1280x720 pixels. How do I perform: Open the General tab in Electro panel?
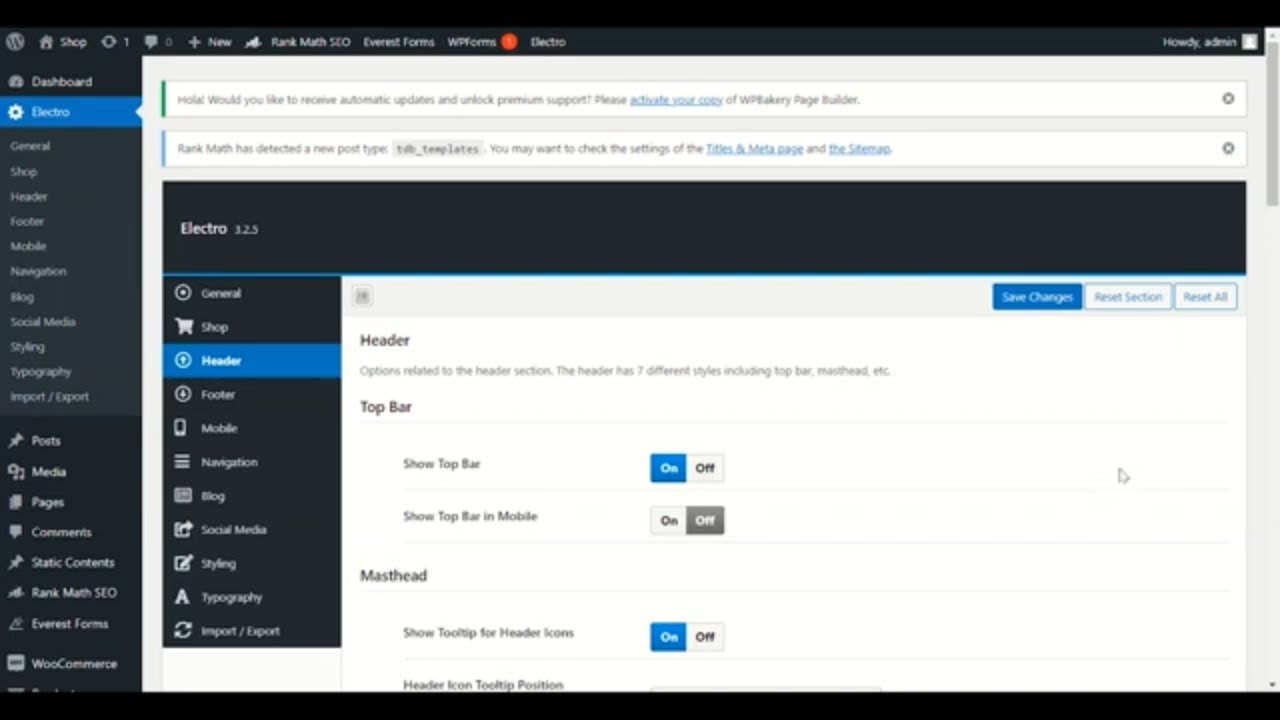click(252, 293)
